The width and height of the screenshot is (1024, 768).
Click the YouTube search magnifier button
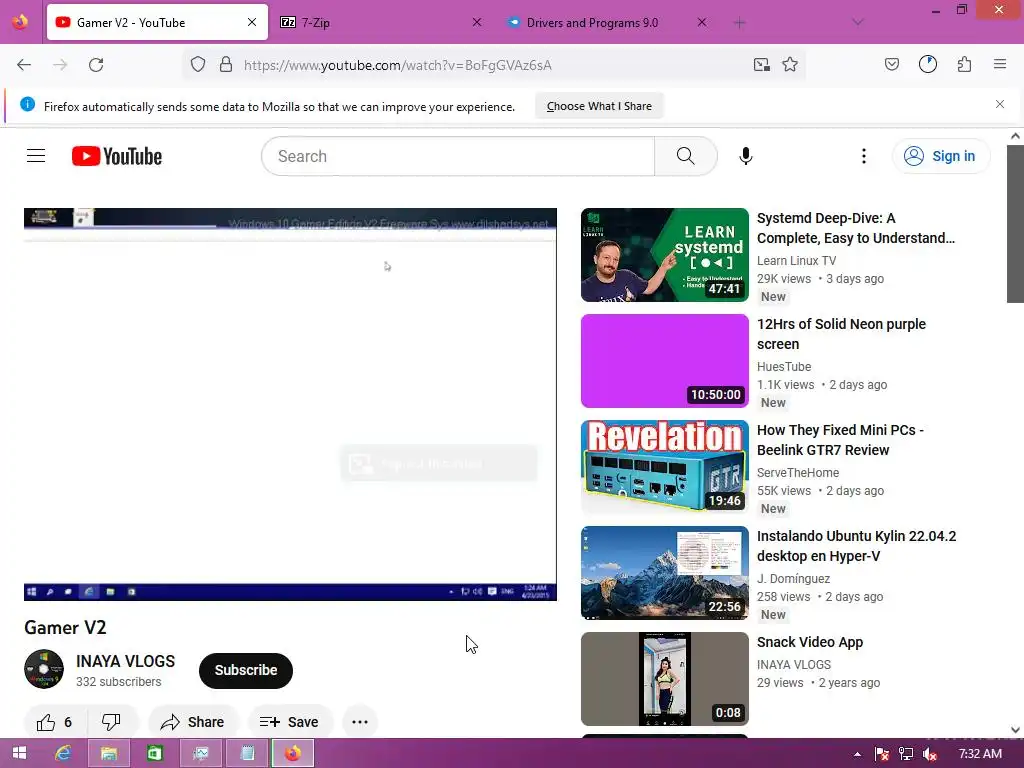686,156
